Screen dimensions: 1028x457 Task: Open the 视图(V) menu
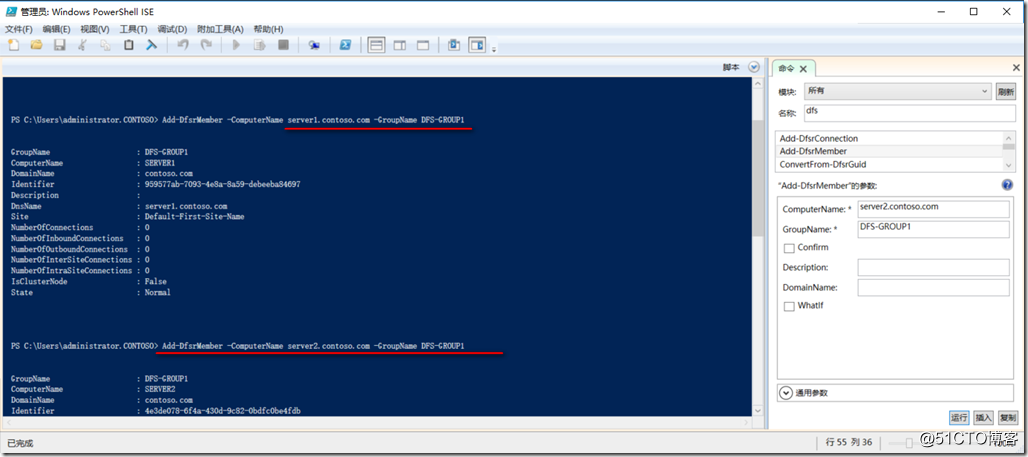pos(94,30)
